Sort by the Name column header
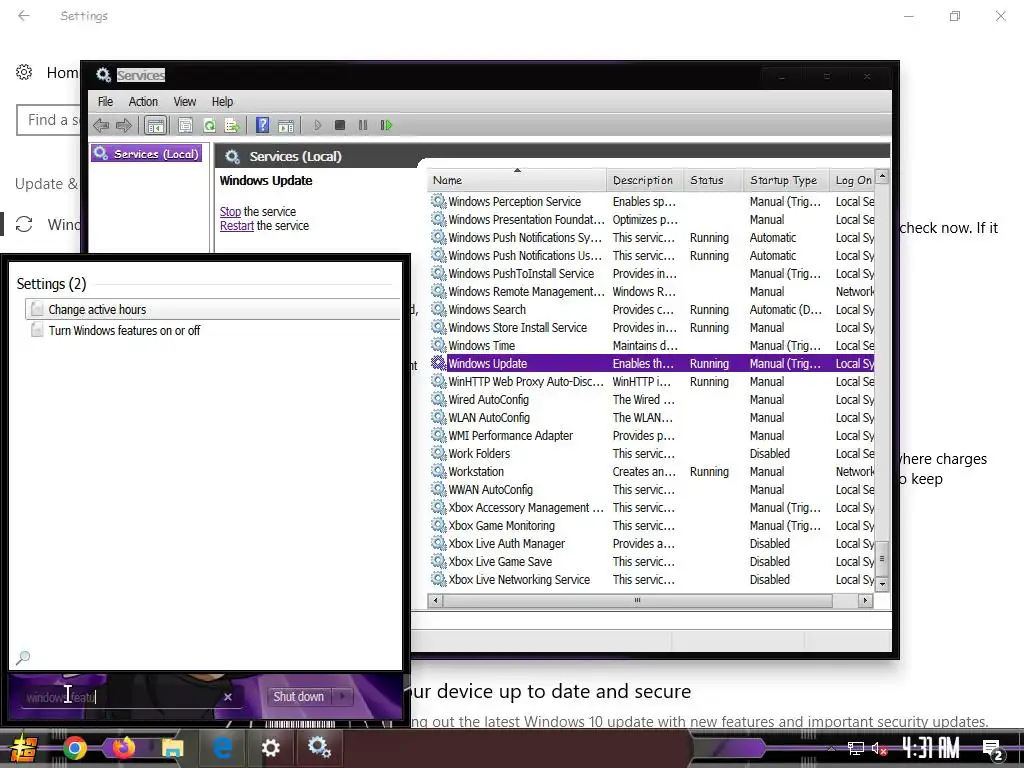 517,180
